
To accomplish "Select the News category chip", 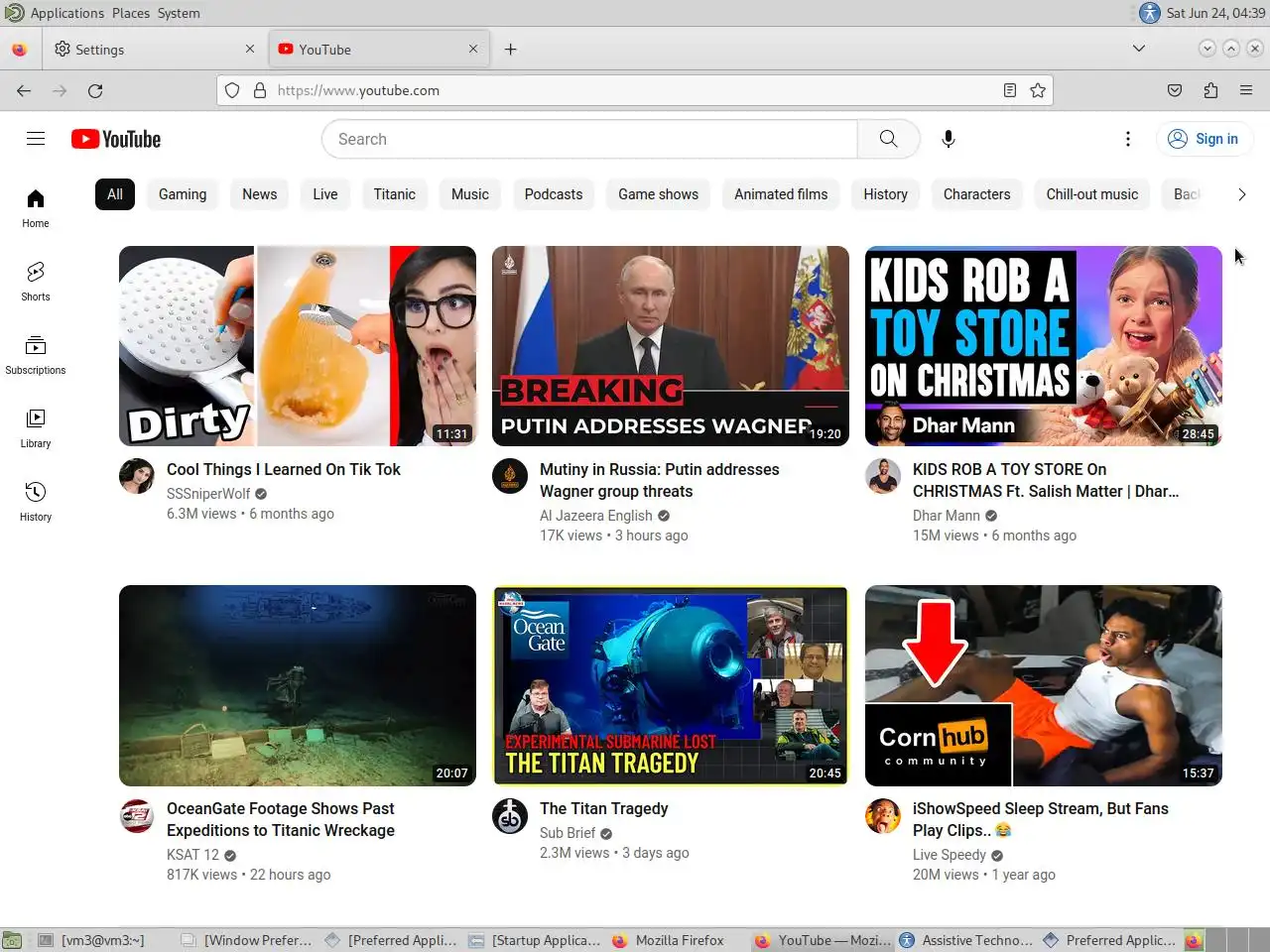I will click(x=260, y=194).
